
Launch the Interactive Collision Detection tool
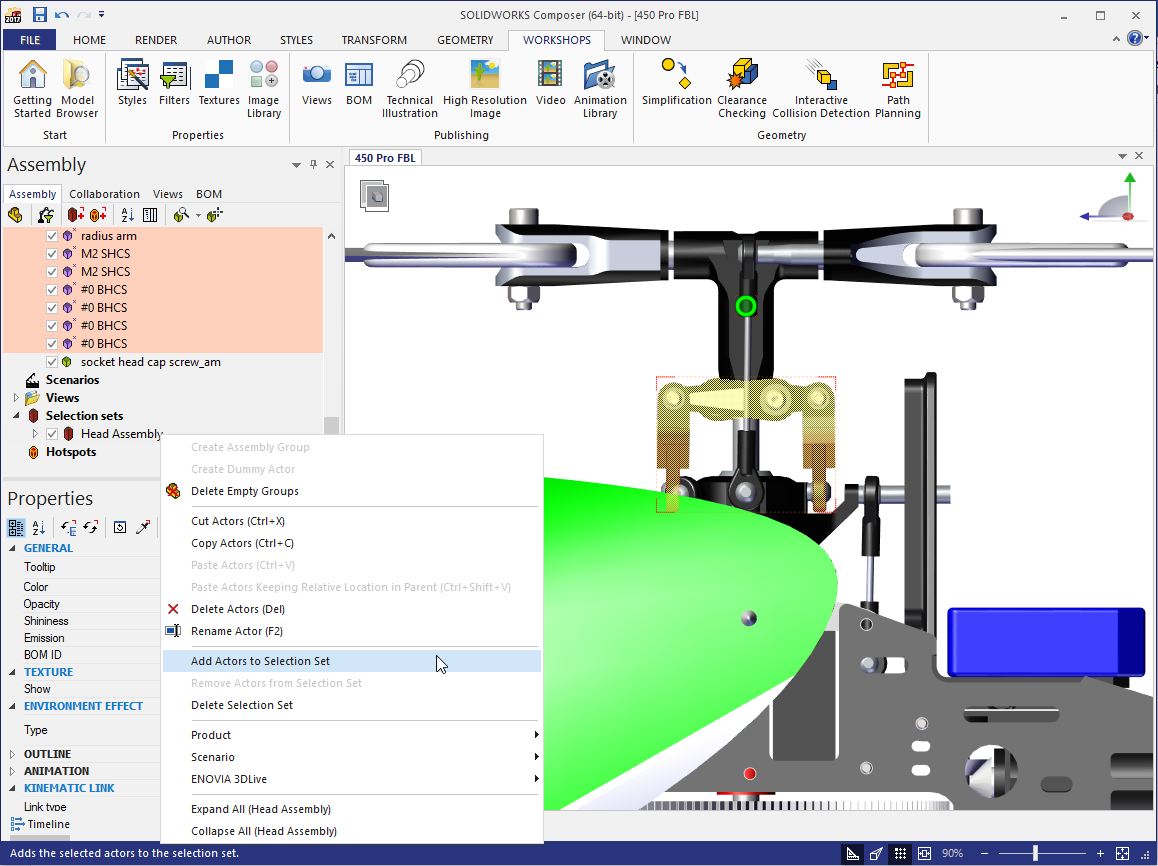point(820,88)
